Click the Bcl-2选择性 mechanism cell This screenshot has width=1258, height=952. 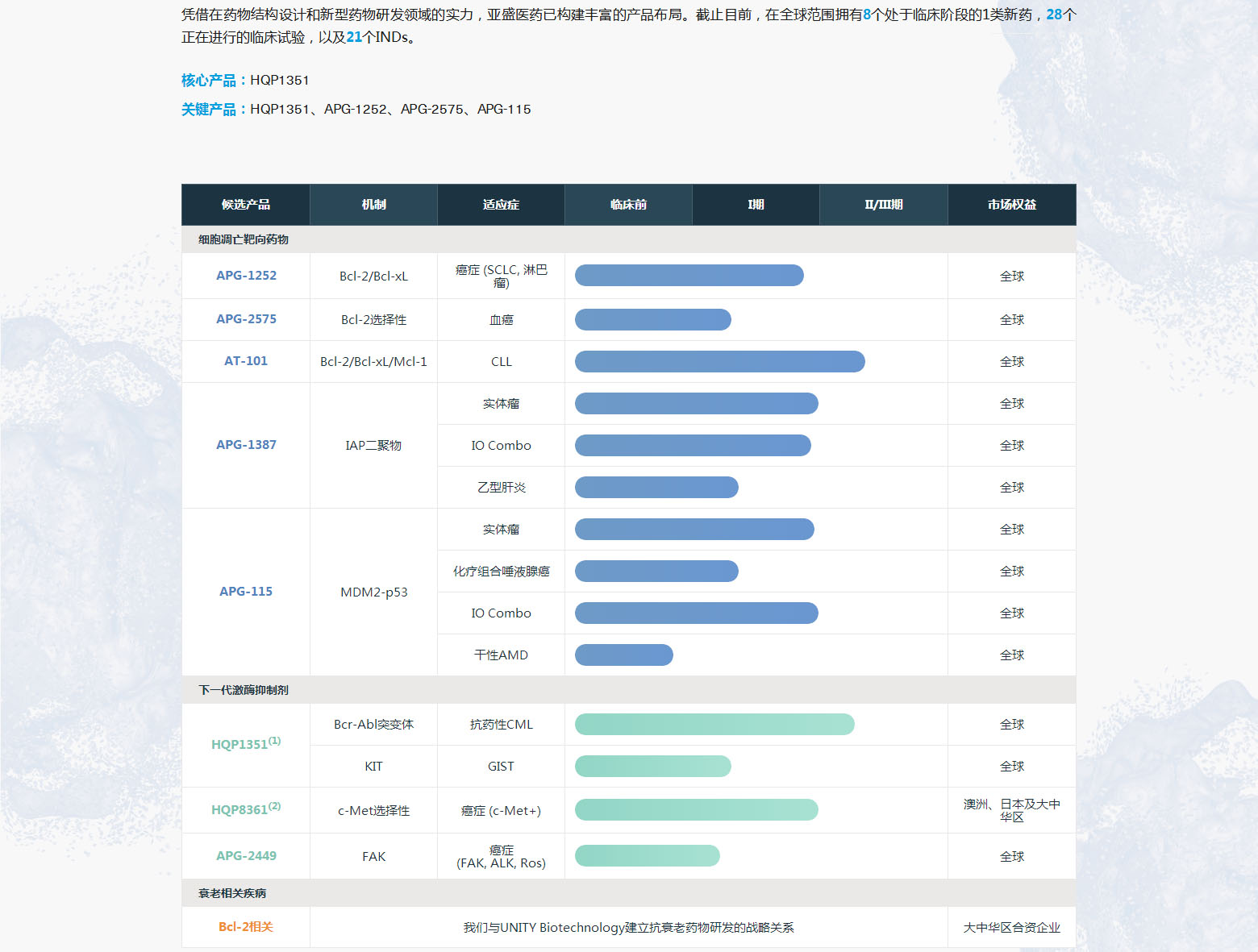pyautogui.click(x=373, y=319)
